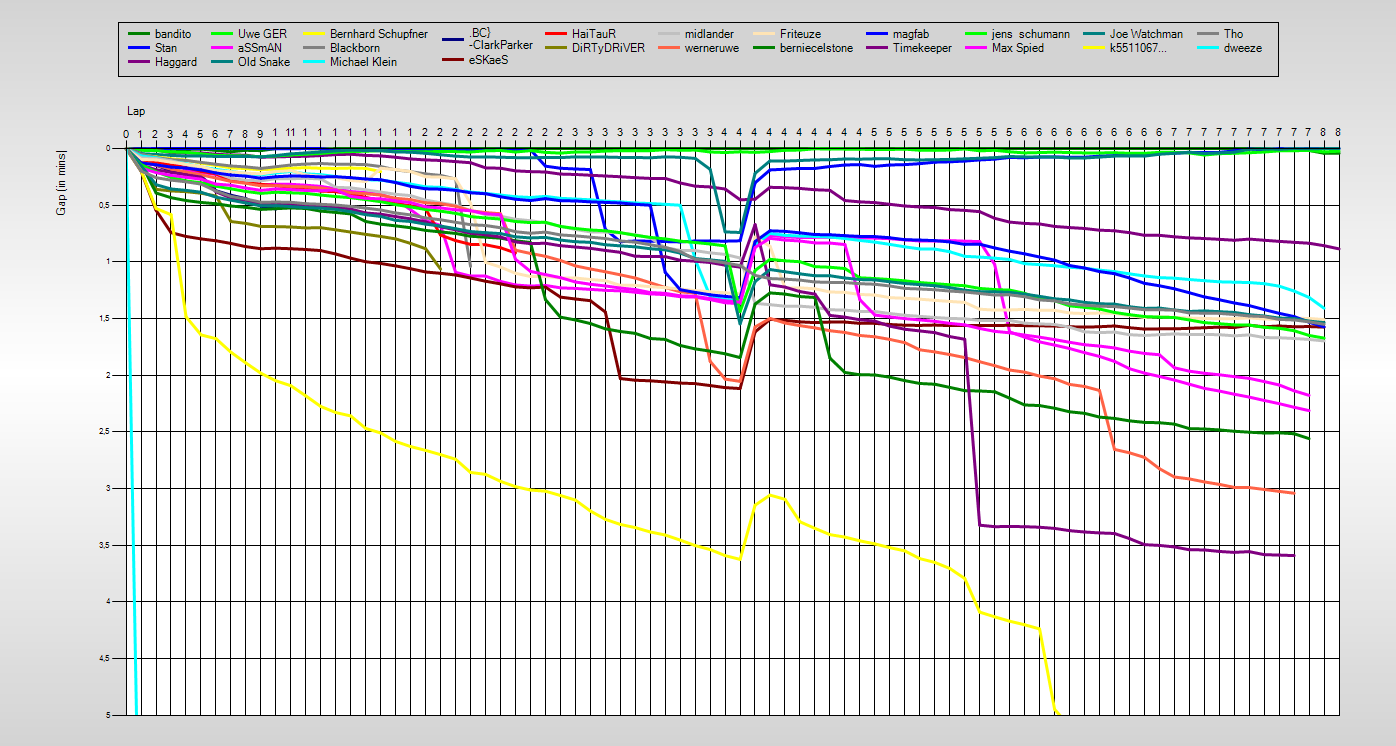Select werneruwe legend entry
This screenshot has width=1396, height=746.
click(x=712, y=48)
